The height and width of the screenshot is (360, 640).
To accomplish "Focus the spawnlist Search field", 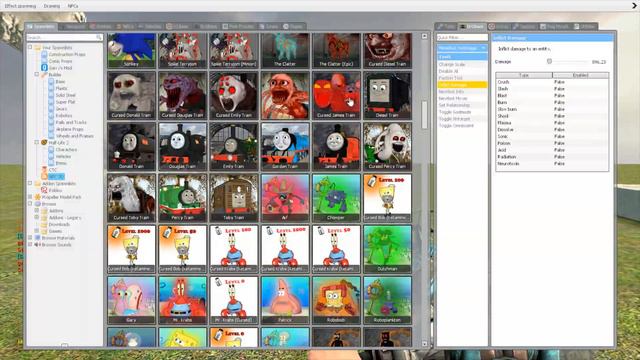I will point(64,37).
